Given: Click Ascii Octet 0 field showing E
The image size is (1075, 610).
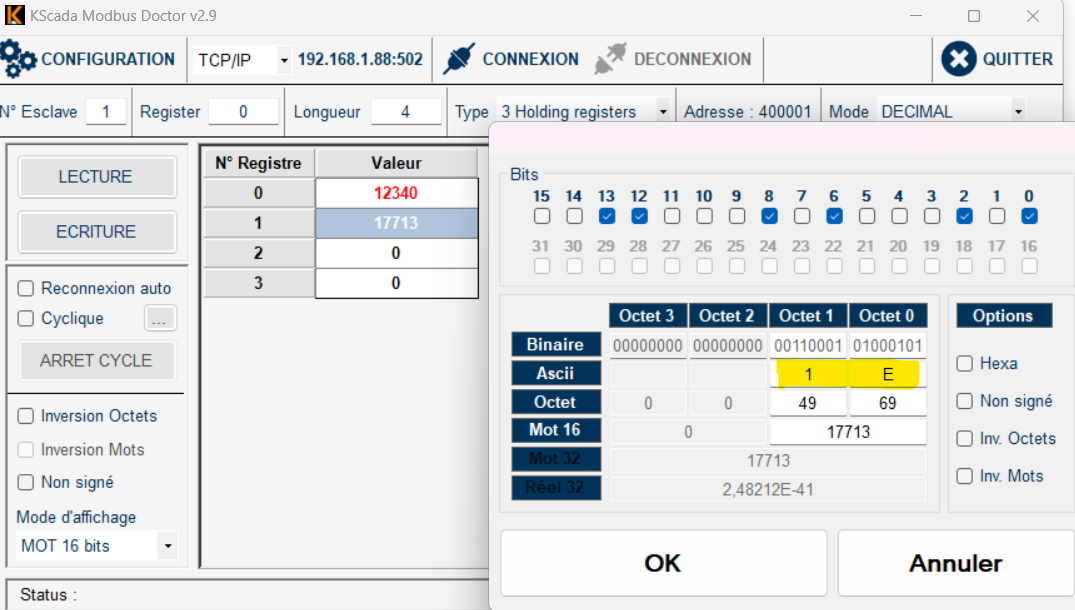Looking at the screenshot, I should [x=888, y=374].
